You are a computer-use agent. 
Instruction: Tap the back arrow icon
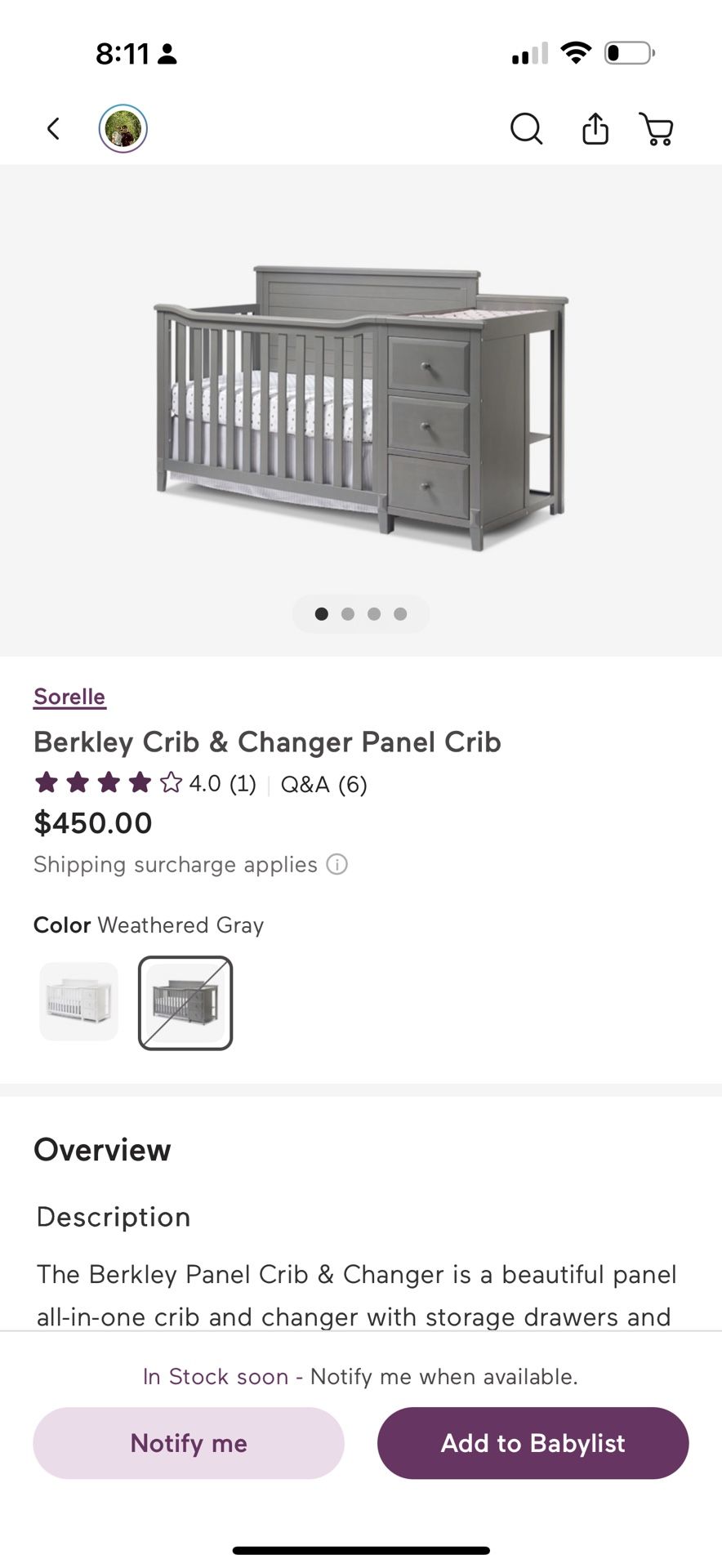coord(54,129)
